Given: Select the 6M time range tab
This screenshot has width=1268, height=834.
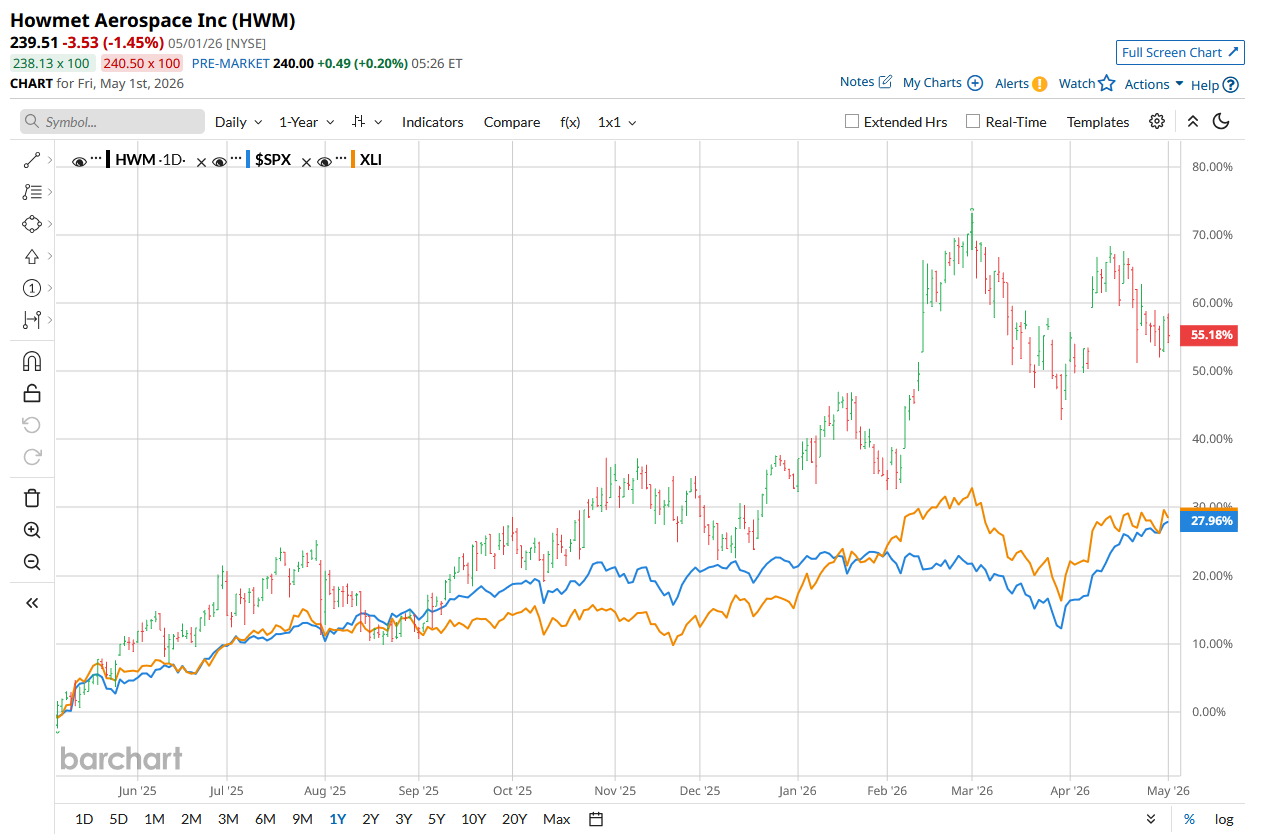Looking at the screenshot, I should pos(265,819).
